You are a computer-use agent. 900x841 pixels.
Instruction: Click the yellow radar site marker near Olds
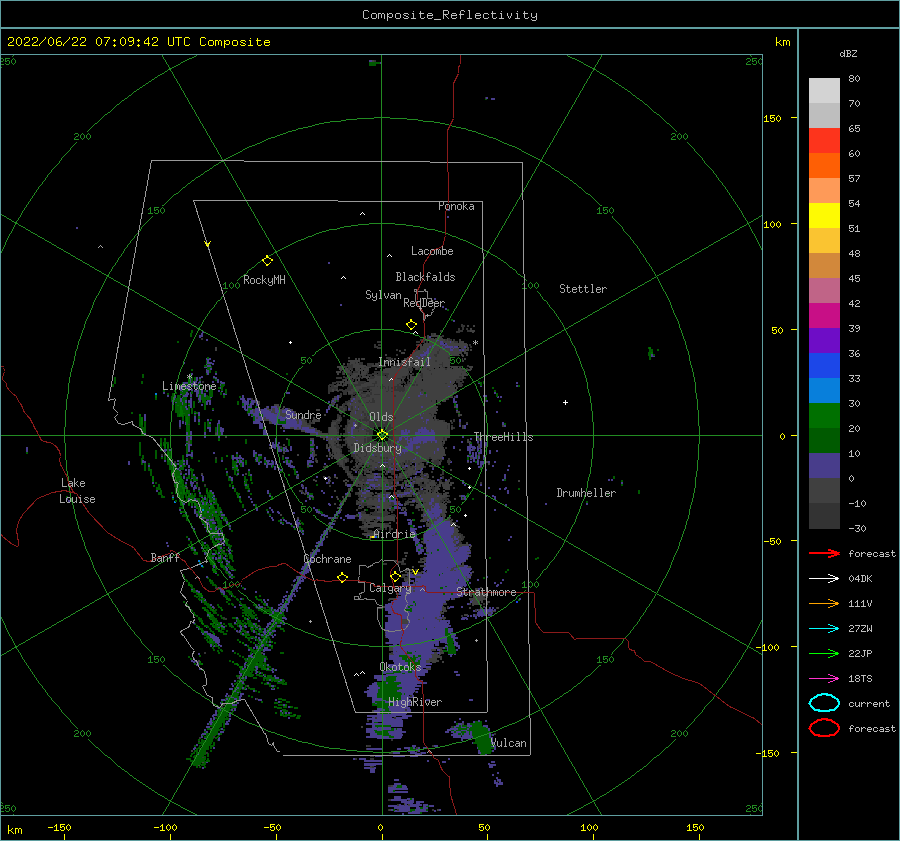(382, 435)
